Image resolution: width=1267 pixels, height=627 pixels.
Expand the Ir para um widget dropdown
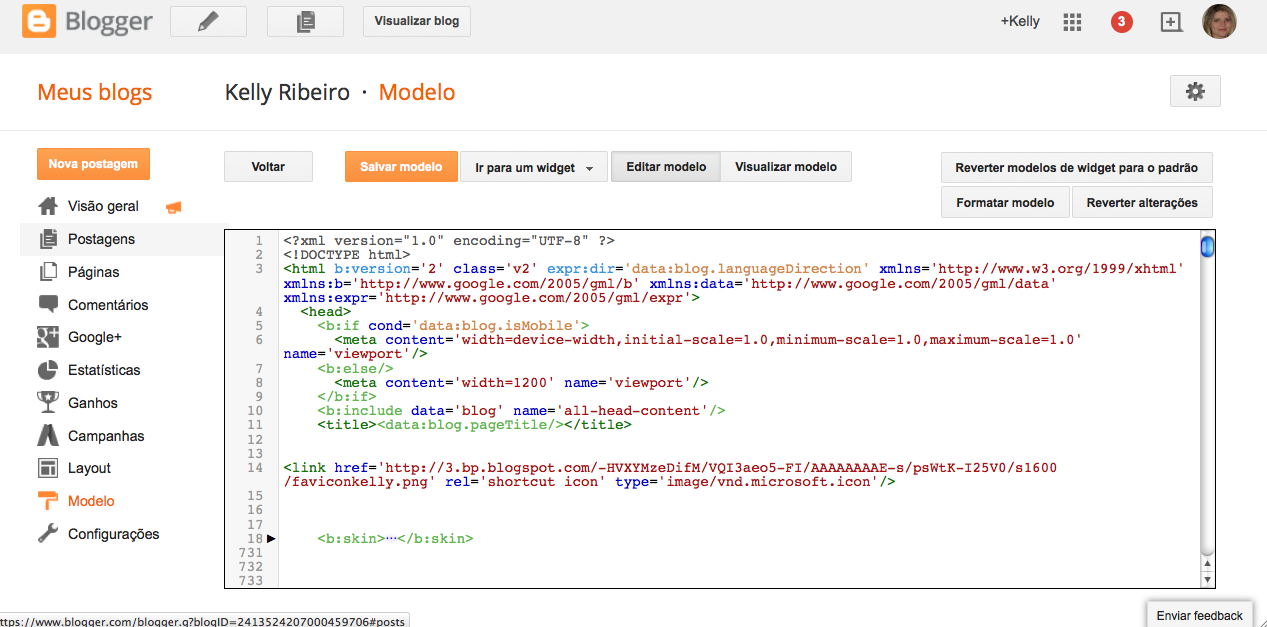(534, 167)
